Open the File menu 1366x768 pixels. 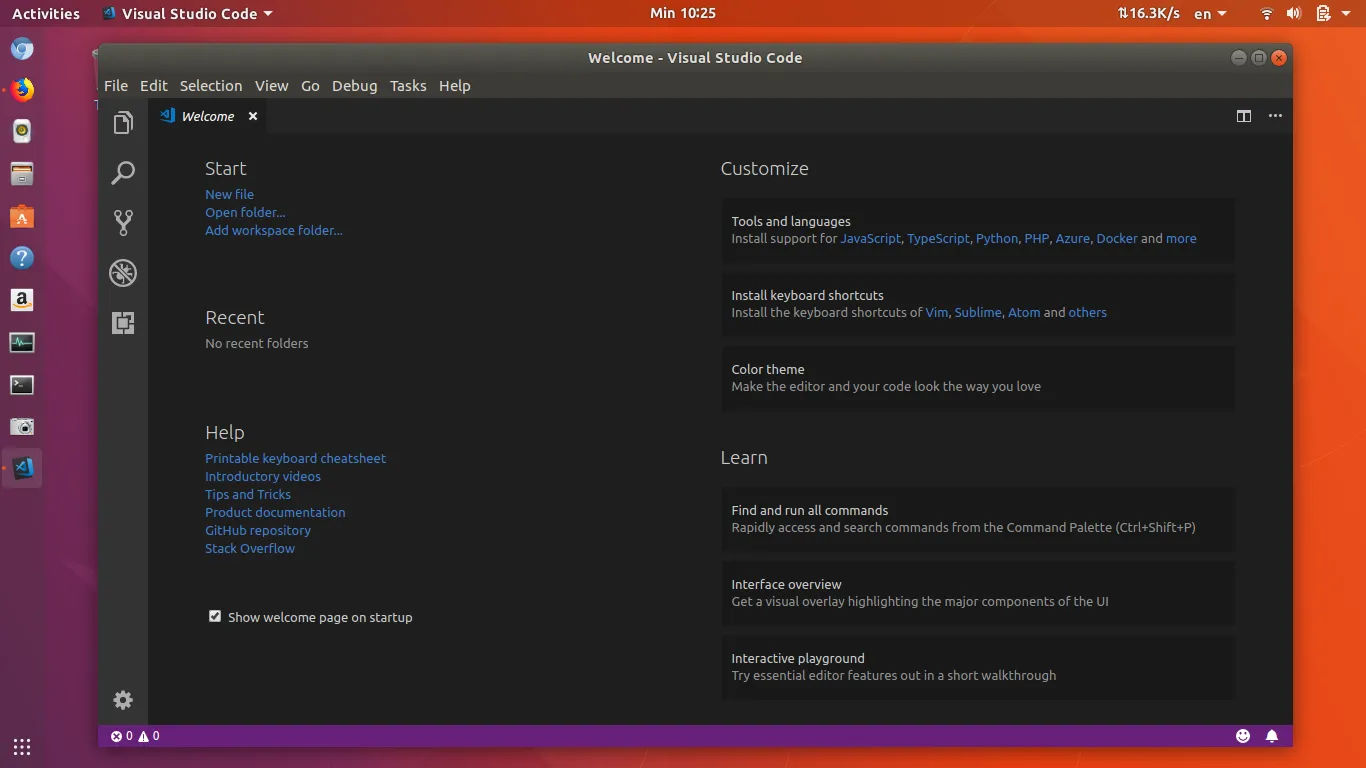116,86
